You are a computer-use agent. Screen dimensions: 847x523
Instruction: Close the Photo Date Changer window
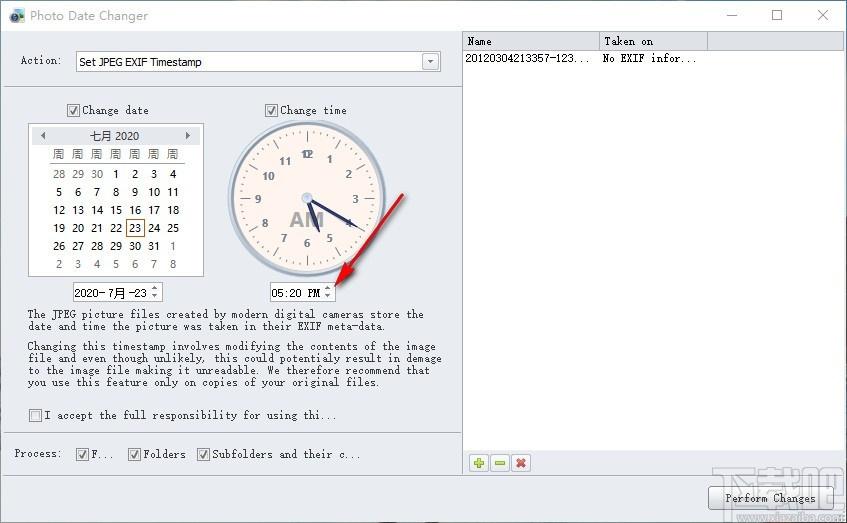[823, 15]
